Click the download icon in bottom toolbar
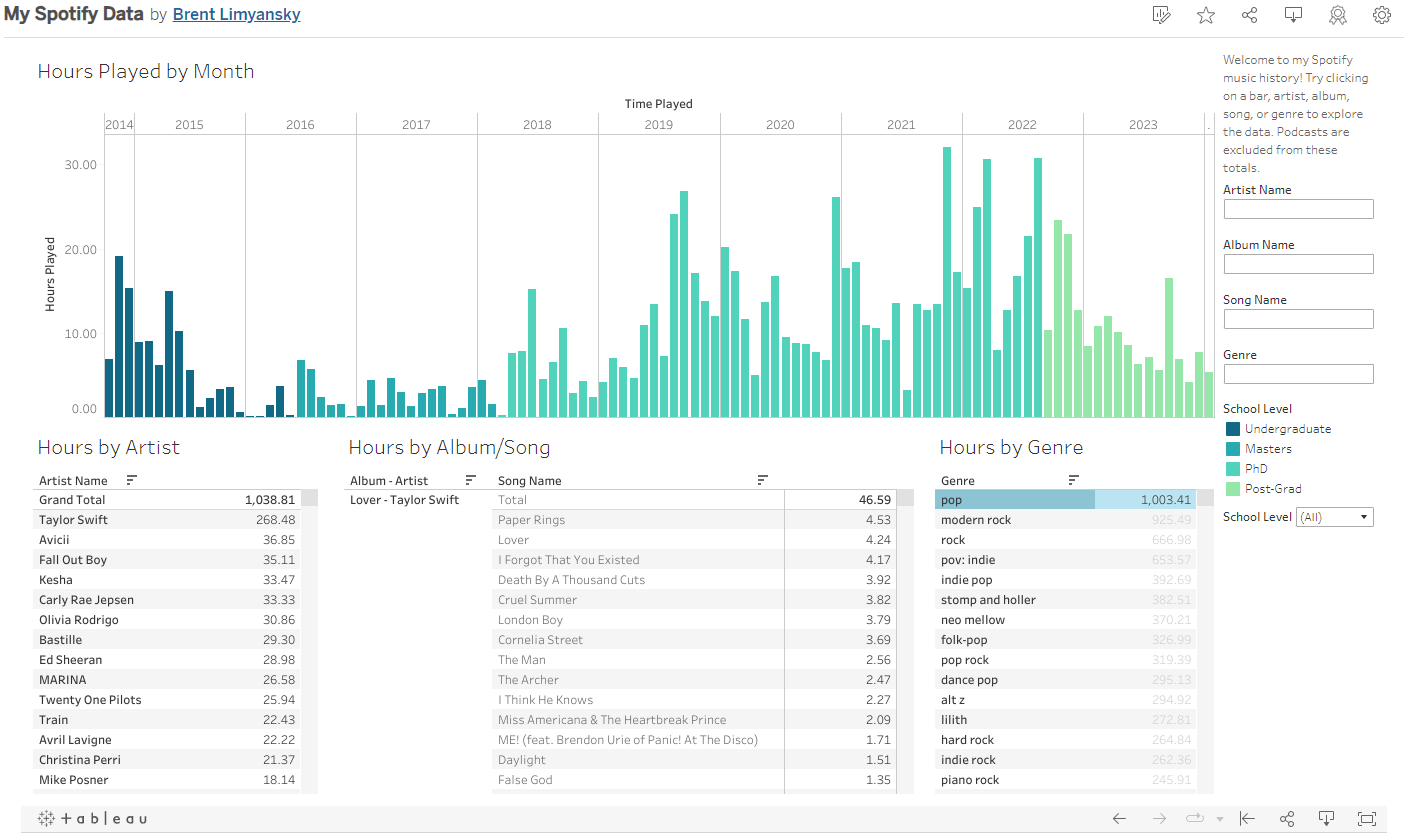 (x=1327, y=818)
